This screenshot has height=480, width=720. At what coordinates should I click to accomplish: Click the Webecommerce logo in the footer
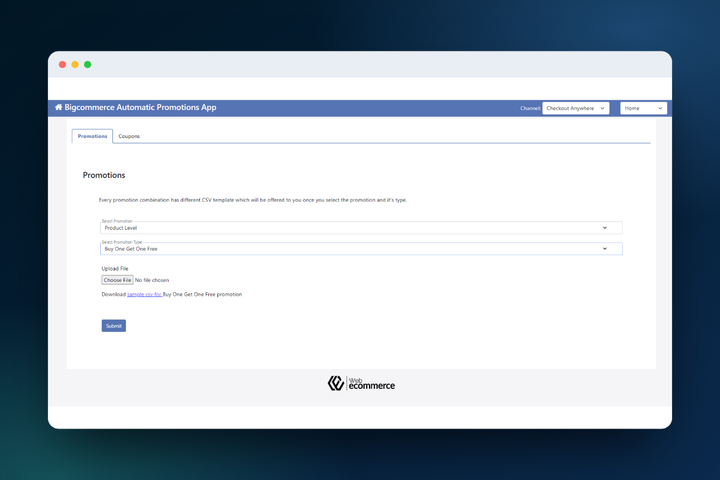361,383
